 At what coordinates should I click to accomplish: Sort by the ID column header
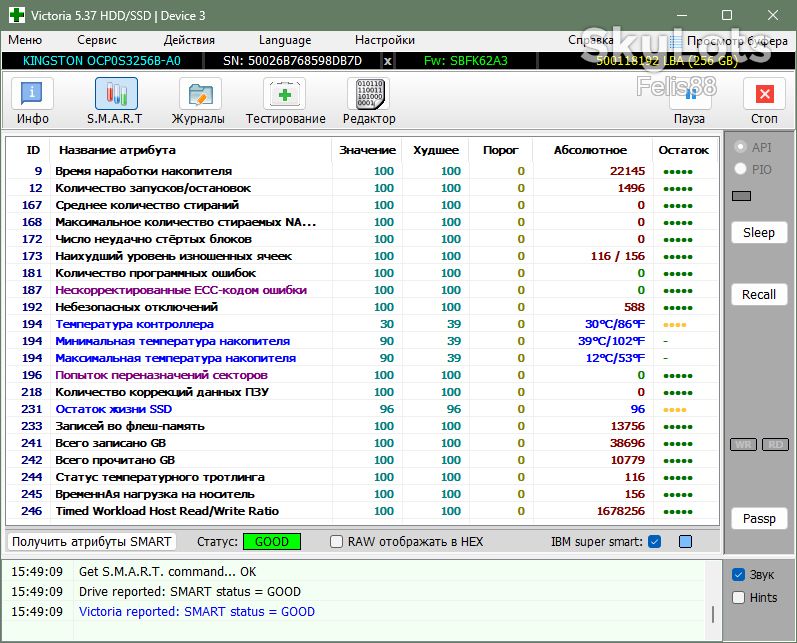pos(33,150)
